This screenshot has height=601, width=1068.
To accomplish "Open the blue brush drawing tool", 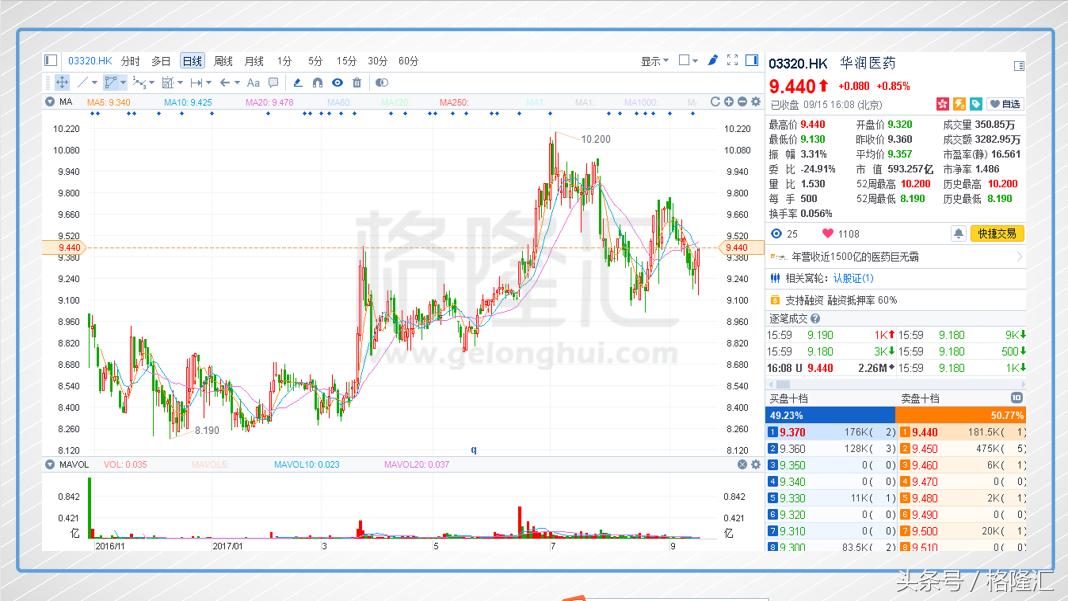I will [x=712, y=60].
